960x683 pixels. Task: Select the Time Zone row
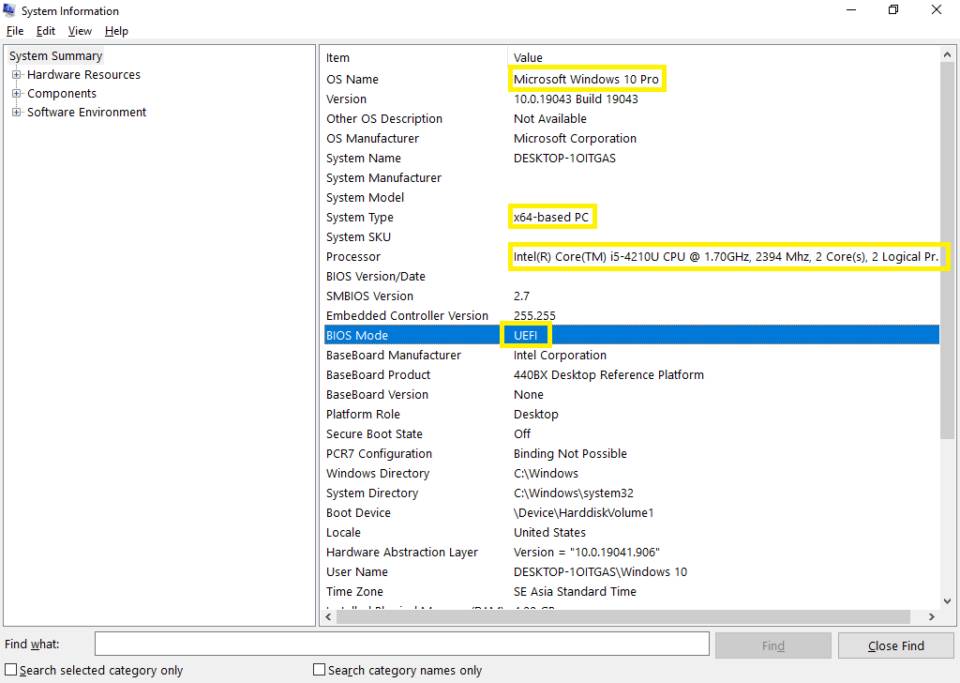tap(631, 592)
